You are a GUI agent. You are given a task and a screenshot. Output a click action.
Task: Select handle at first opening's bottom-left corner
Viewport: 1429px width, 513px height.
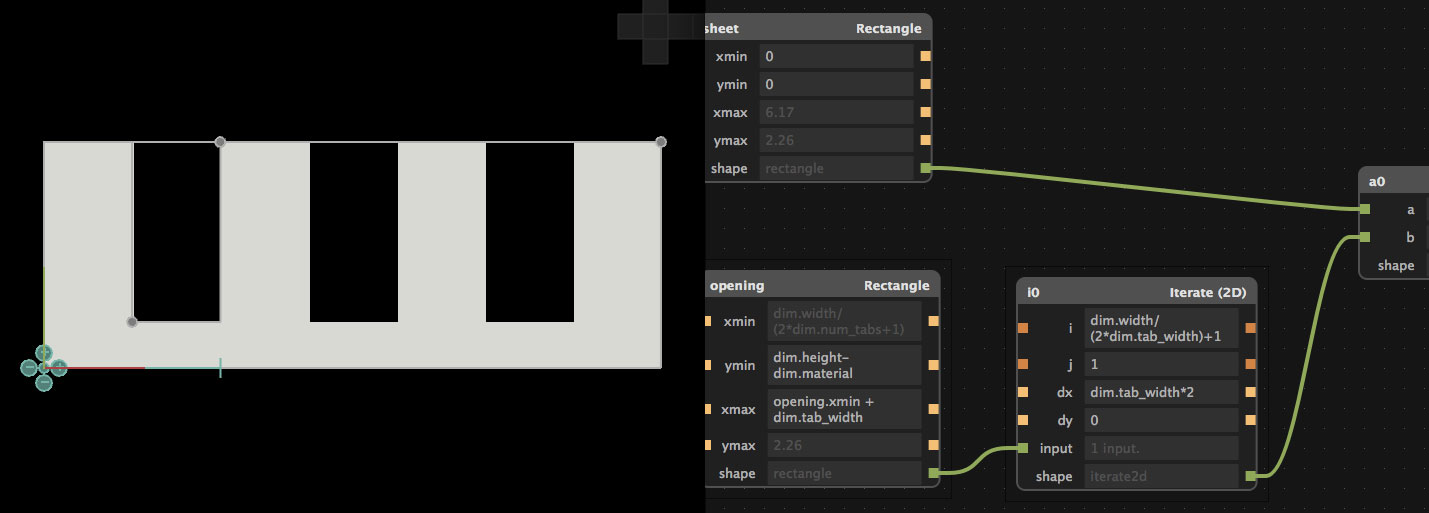click(132, 322)
